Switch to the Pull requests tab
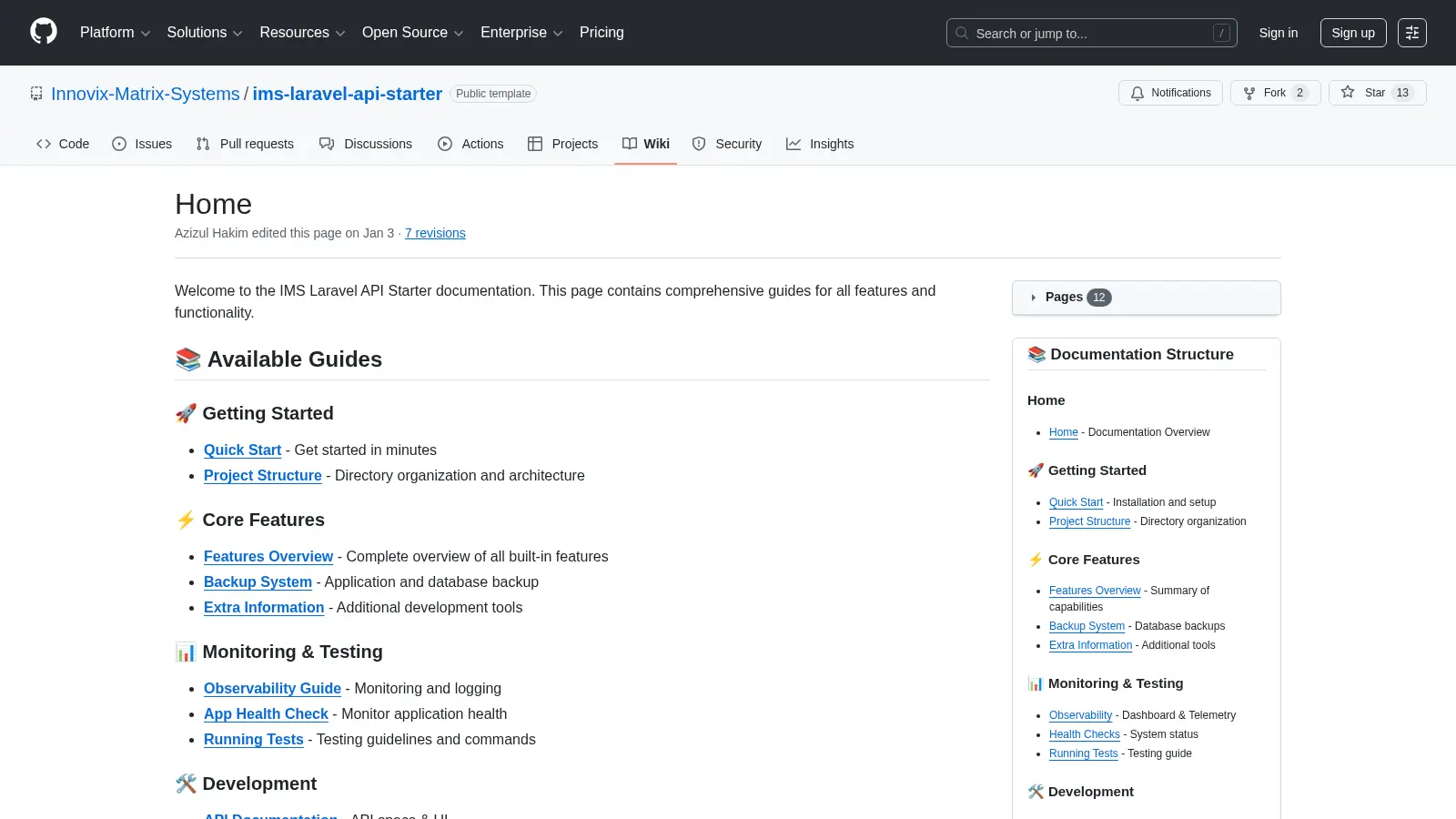 click(245, 144)
